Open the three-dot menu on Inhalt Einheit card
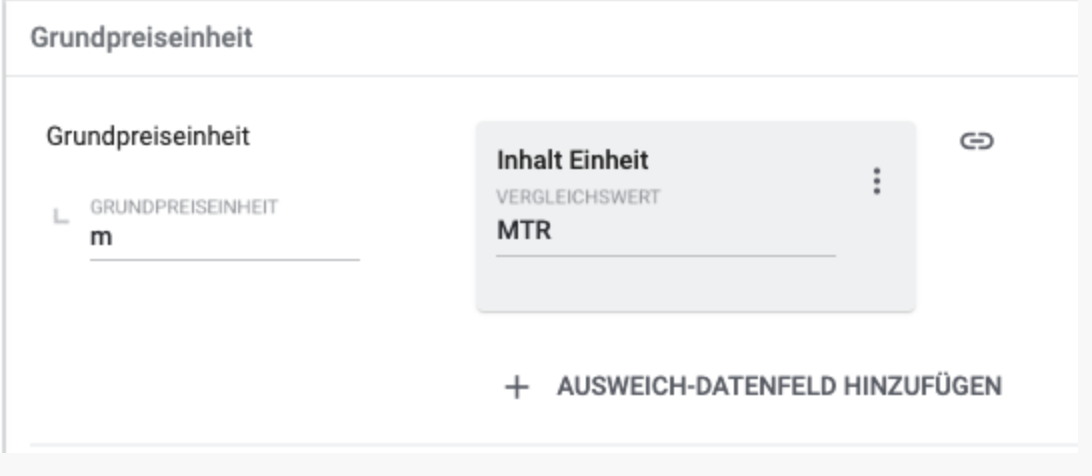 877,181
